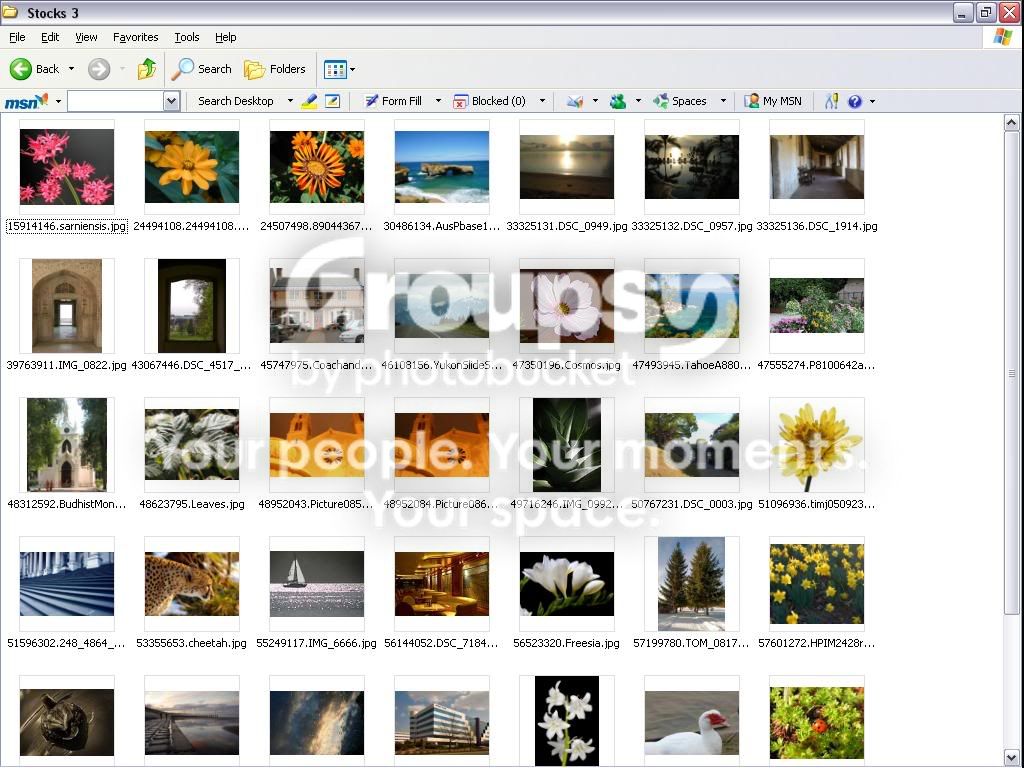Image resolution: width=1024 pixels, height=768 pixels.
Task: Select the 53355653.cheetah.jpg thumbnail
Action: (192, 584)
